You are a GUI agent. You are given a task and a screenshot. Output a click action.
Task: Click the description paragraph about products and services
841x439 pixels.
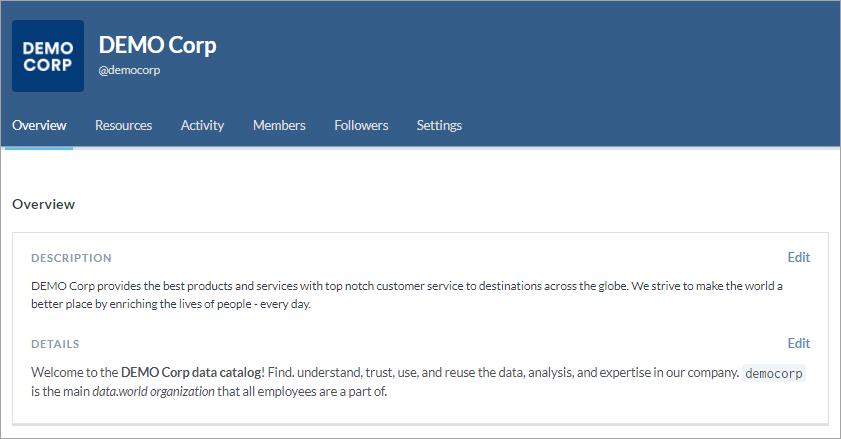pyautogui.click(x=407, y=295)
